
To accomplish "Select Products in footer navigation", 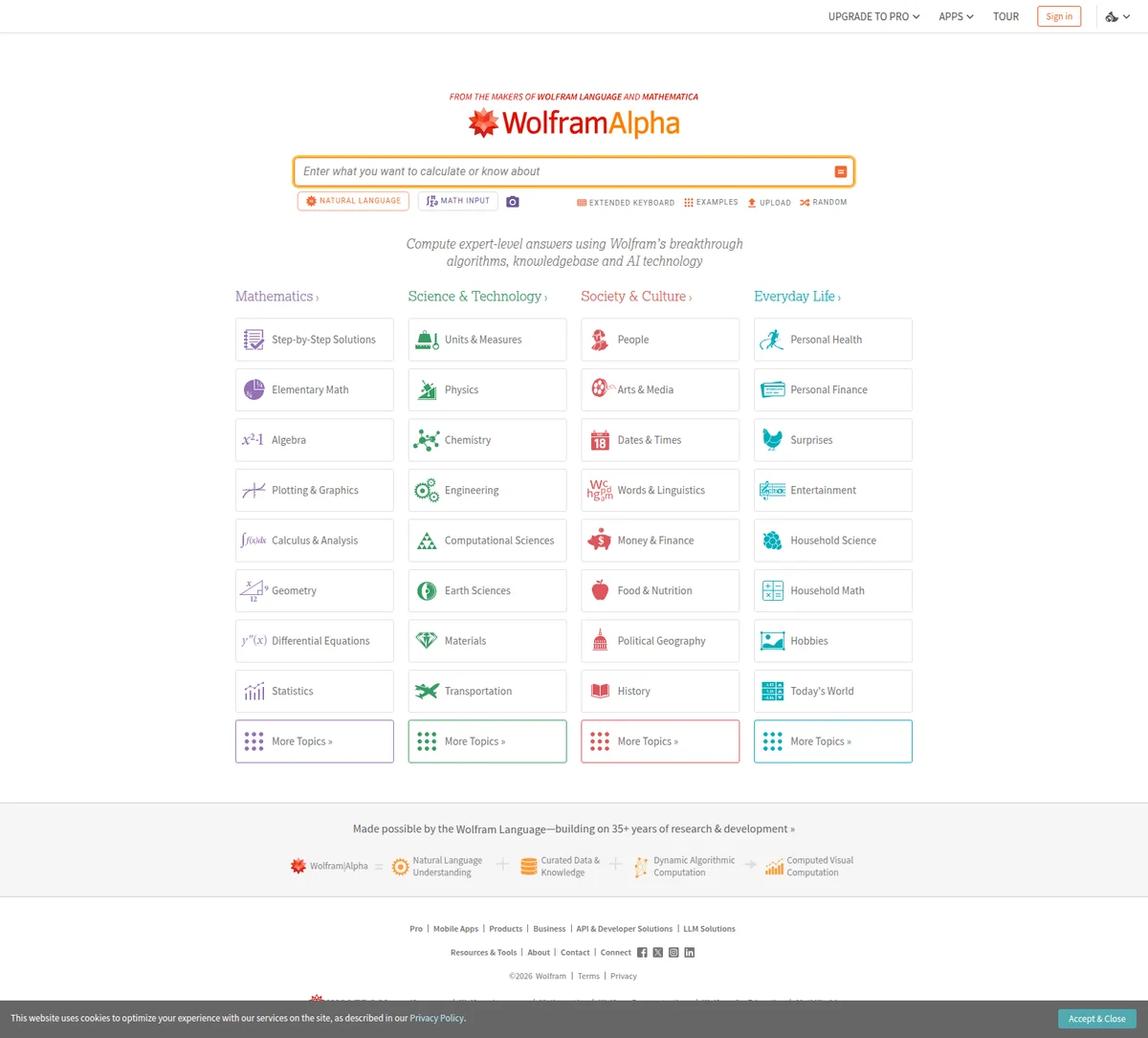I will [505, 928].
